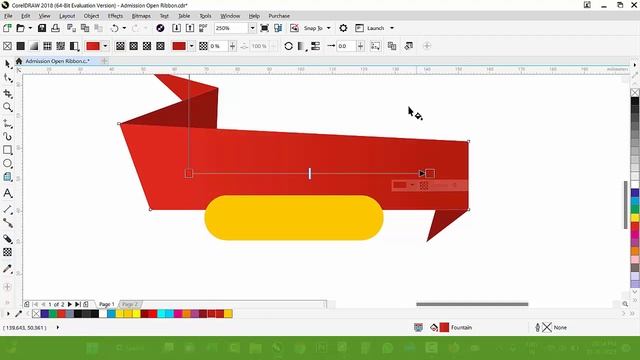Viewport: 640px width, 360px height.
Task: Open node color dropdown arrow
Action: [x=191, y=46]
